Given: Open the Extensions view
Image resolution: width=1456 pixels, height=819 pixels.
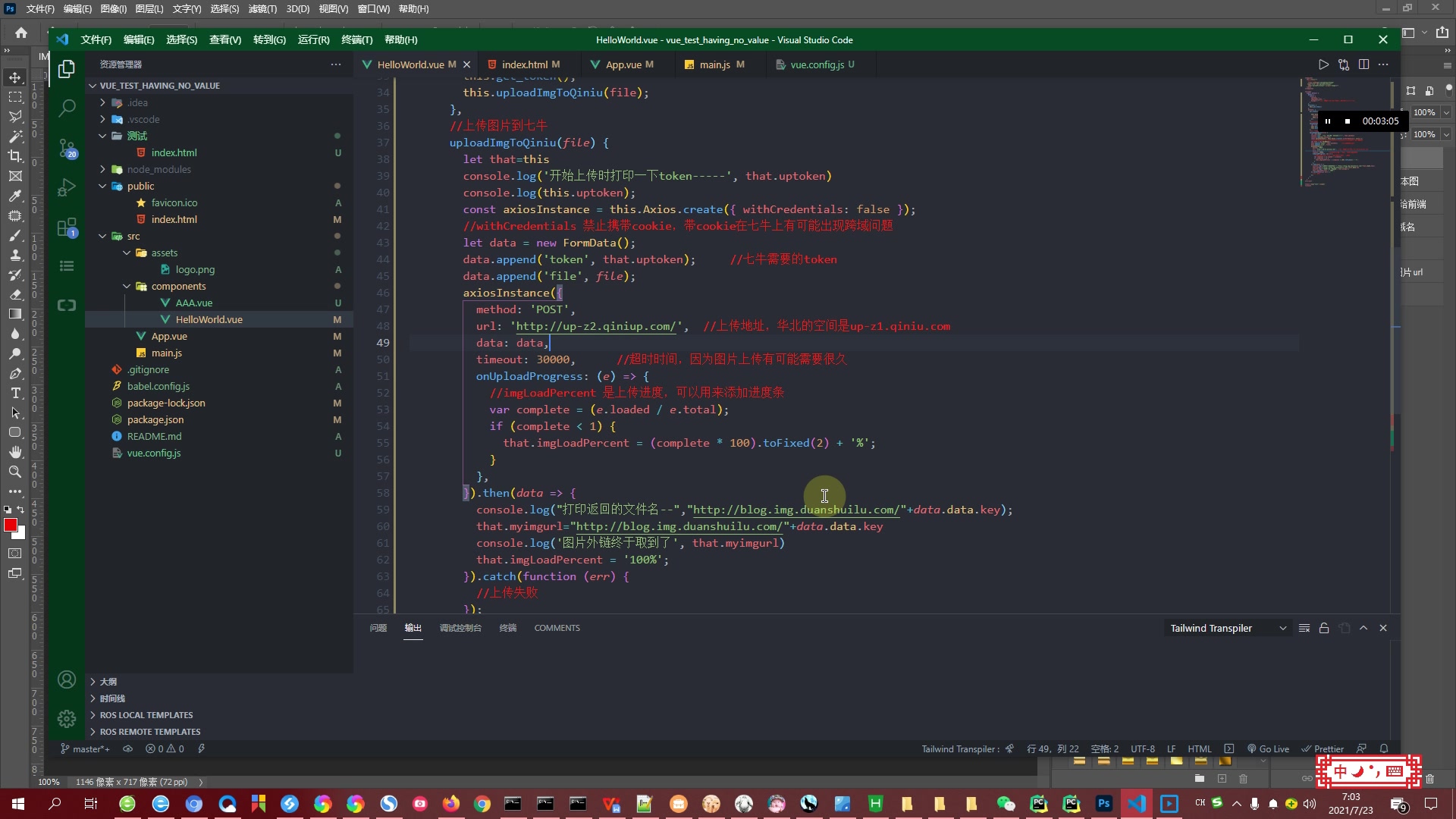Looking at the screenshot, I should coord(67,227).
